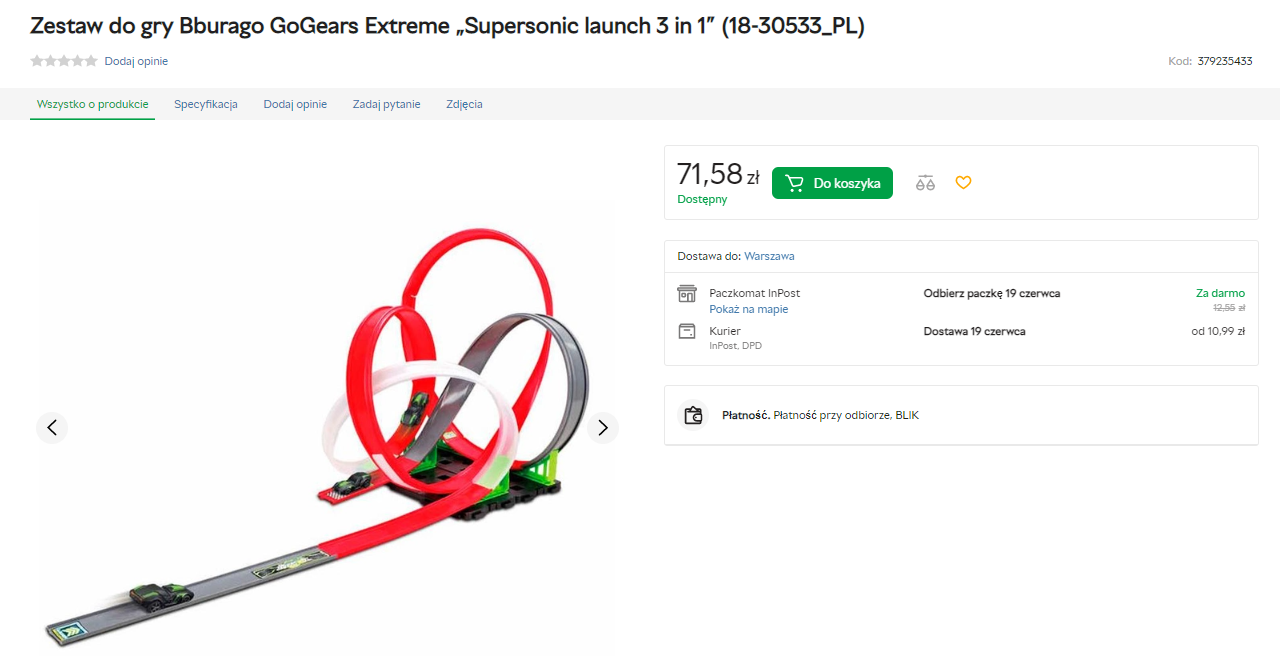1280x672 pixels.
Task: Open the Specyfikacja tab
Action: (x=206, y=104)
